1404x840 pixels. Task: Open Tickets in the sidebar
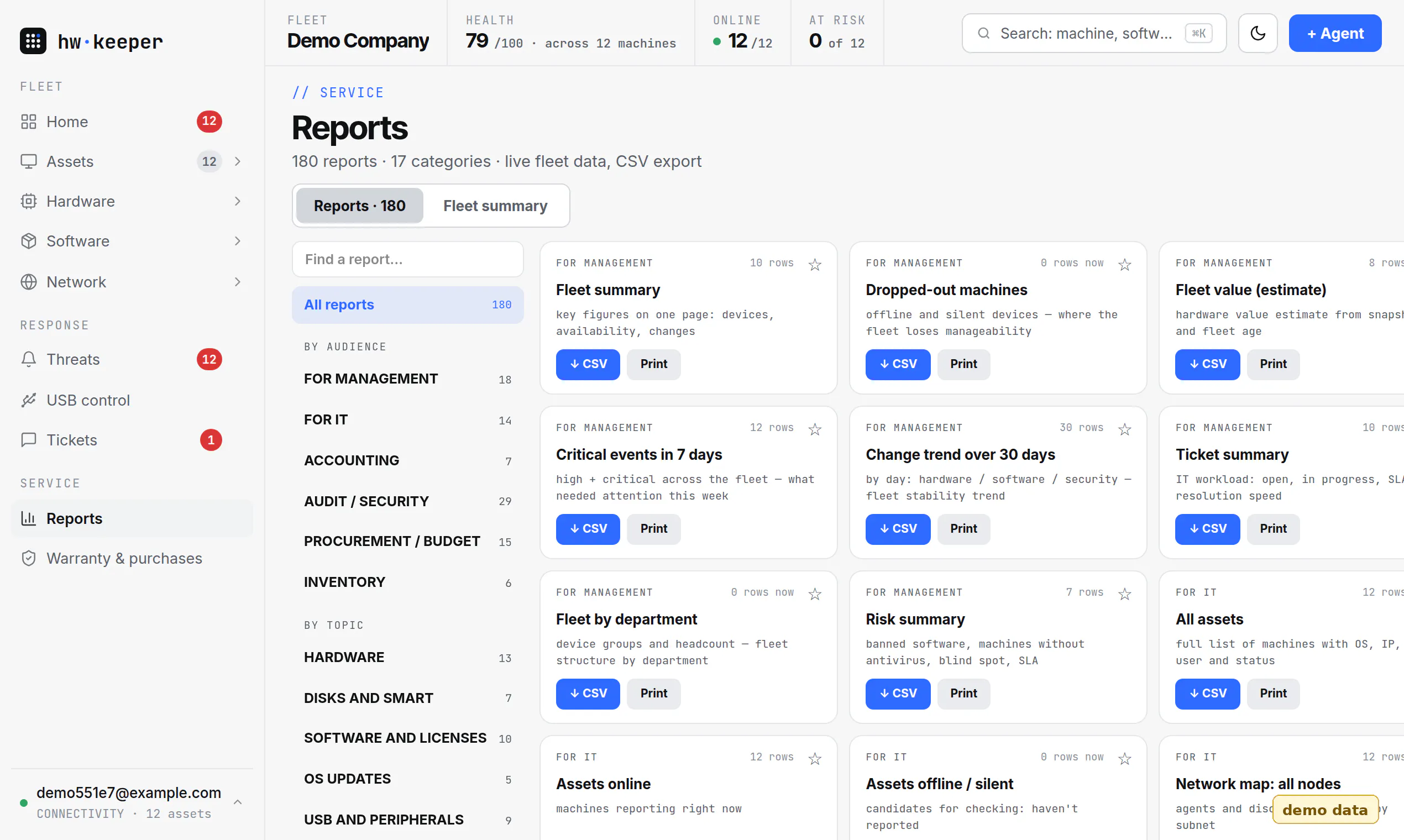tap(132, 440)
